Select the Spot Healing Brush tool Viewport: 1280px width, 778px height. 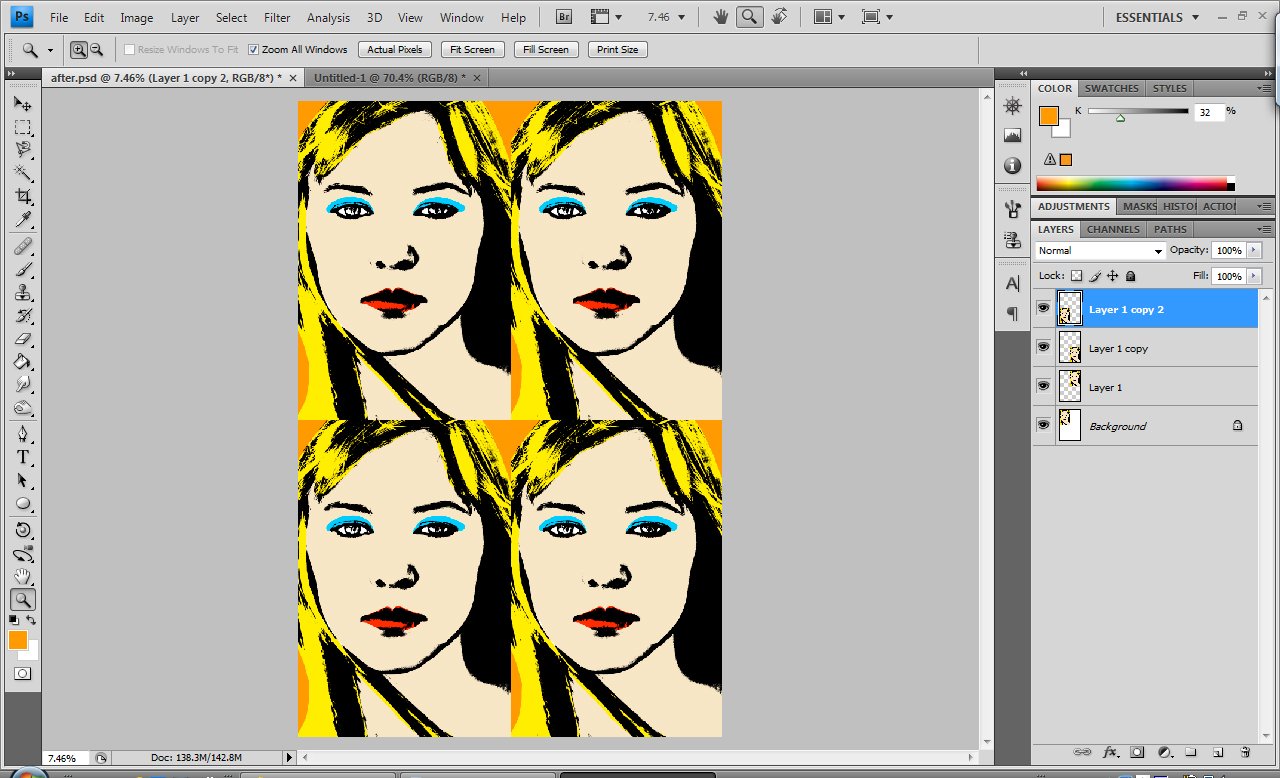point(22,246)
